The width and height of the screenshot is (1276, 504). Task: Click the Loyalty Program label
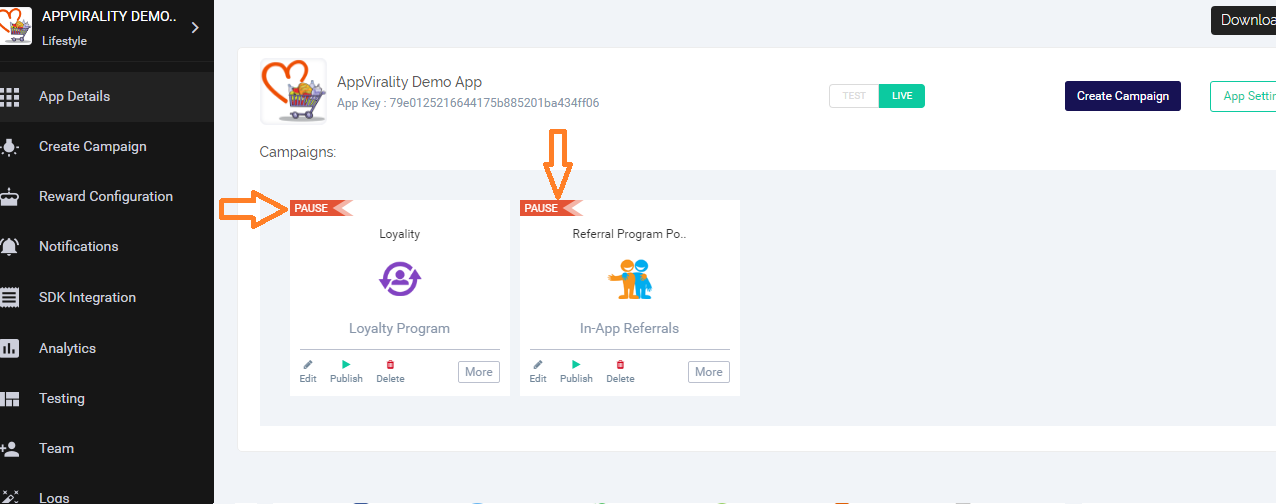coord(400,328)
